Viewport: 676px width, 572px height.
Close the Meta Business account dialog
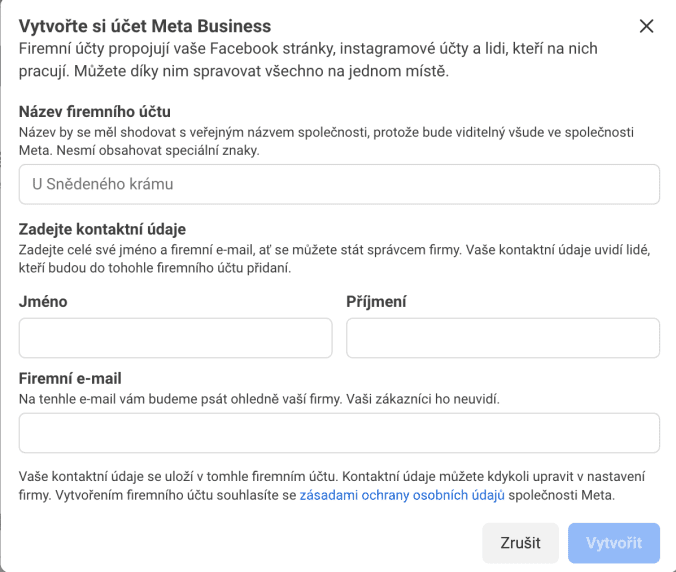pos(646,26)
